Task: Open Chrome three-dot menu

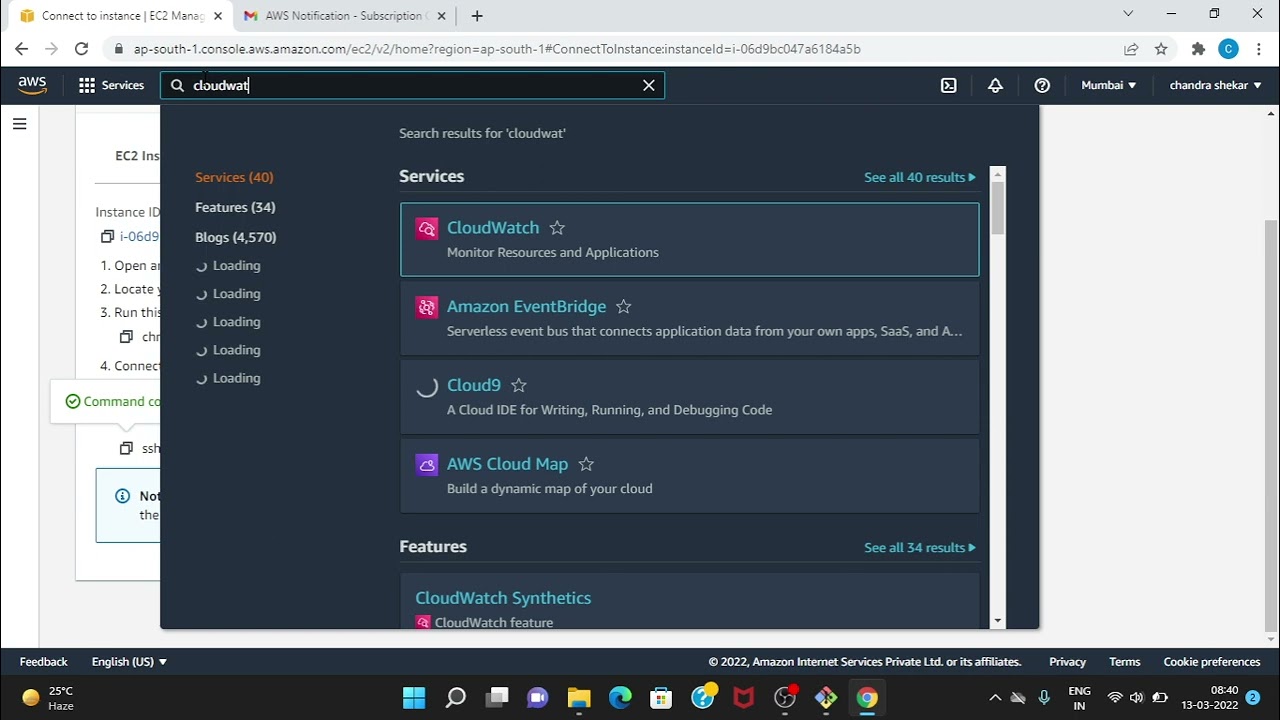Action: coord(1259,49)
